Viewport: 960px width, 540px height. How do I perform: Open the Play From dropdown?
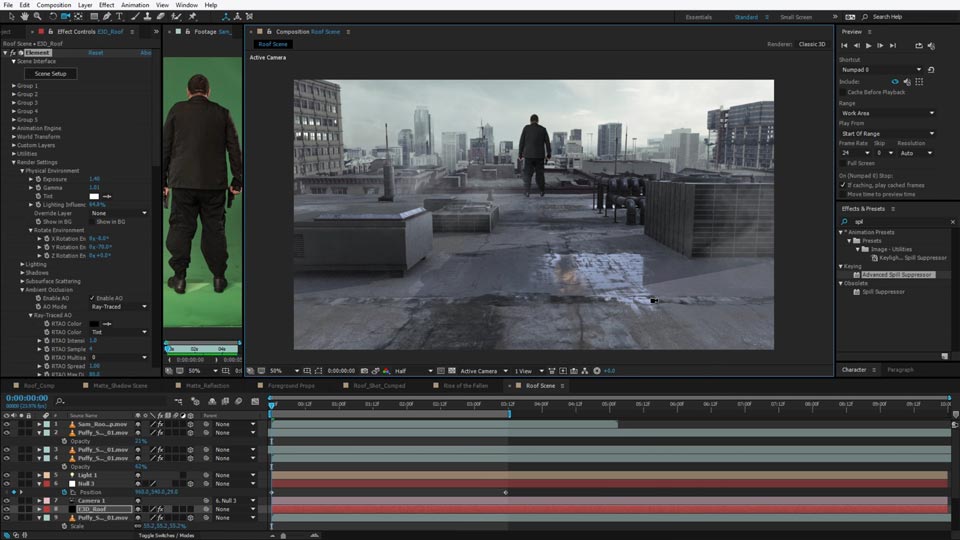click(887, 133)
